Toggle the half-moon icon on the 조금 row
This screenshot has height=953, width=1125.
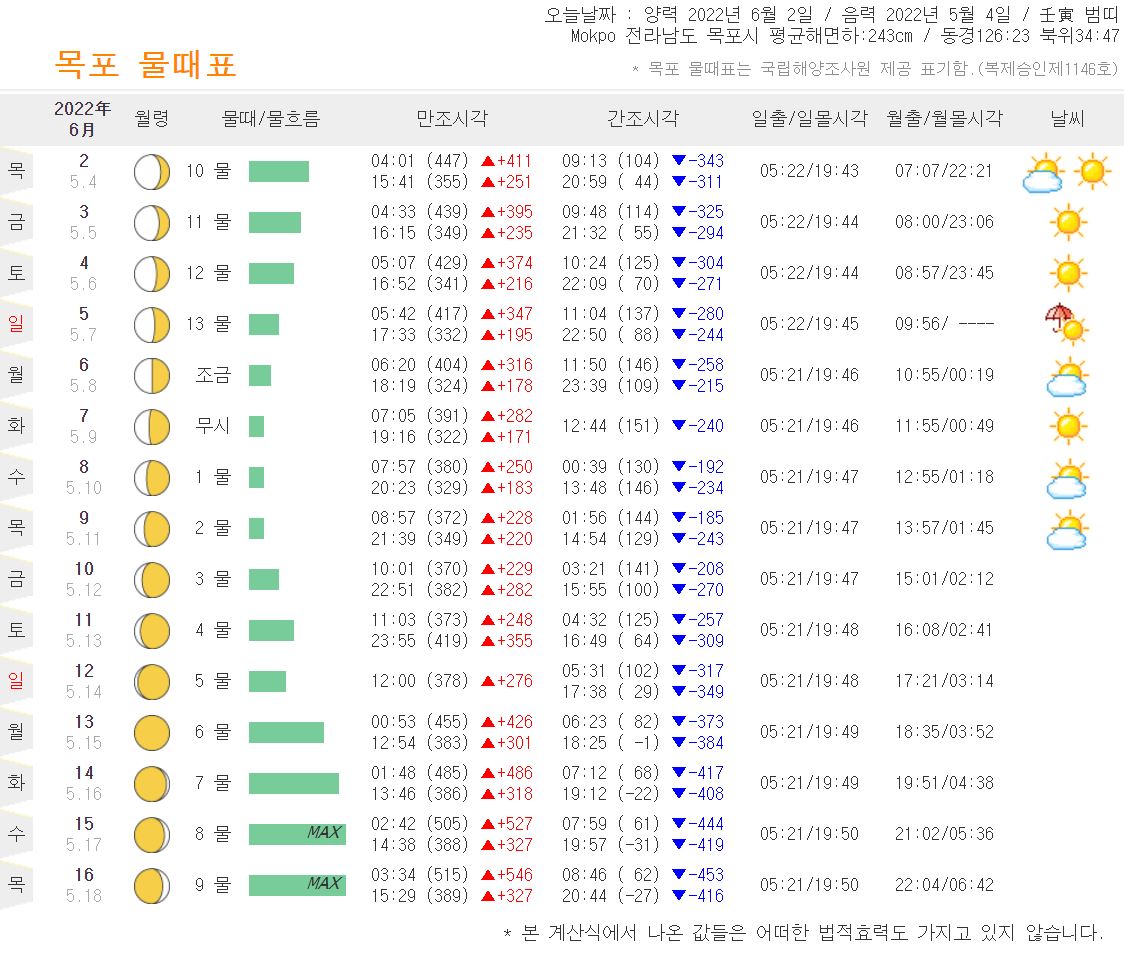point(151,375)
